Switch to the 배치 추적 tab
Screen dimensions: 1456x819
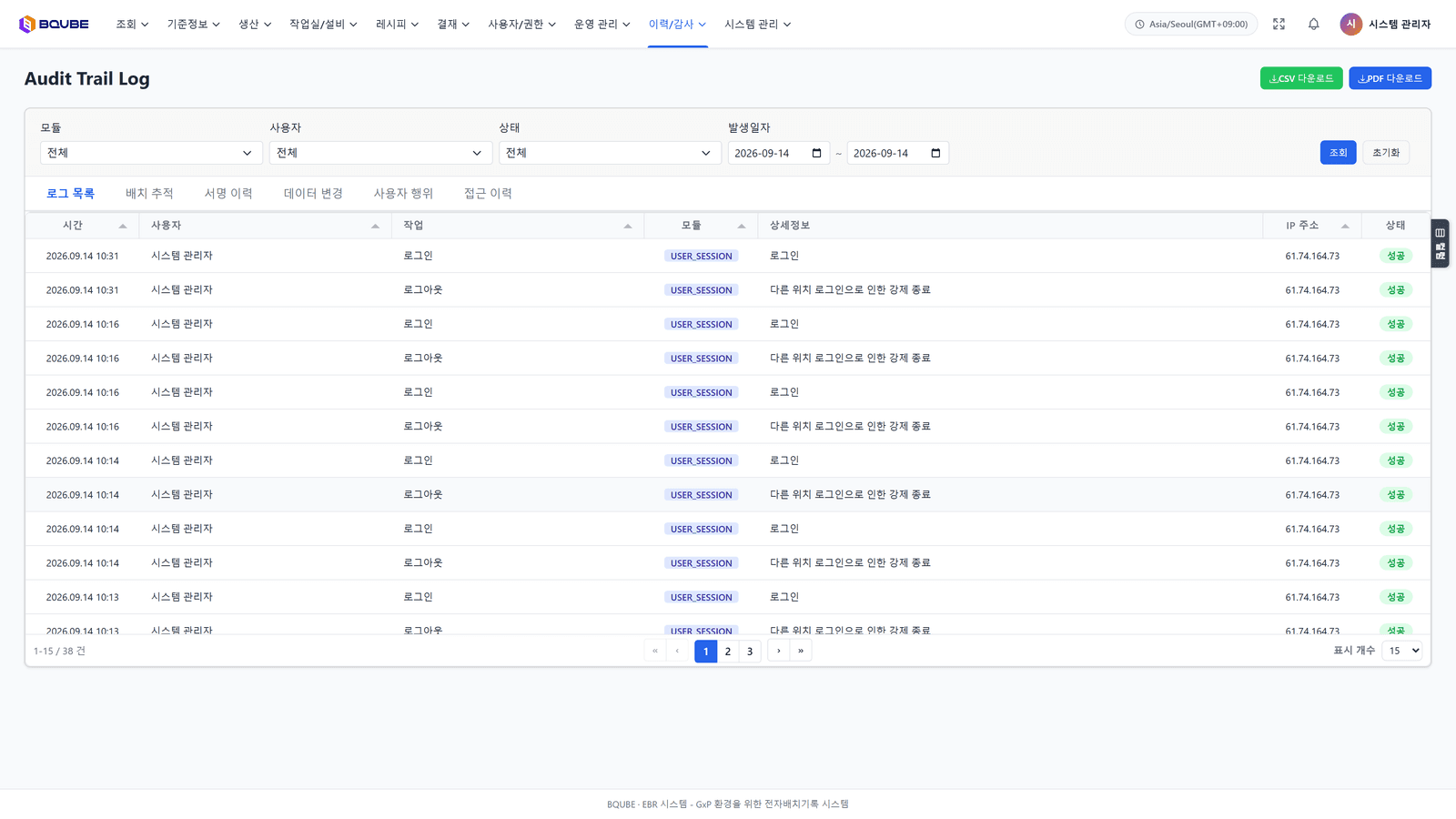tap(149, 194)
